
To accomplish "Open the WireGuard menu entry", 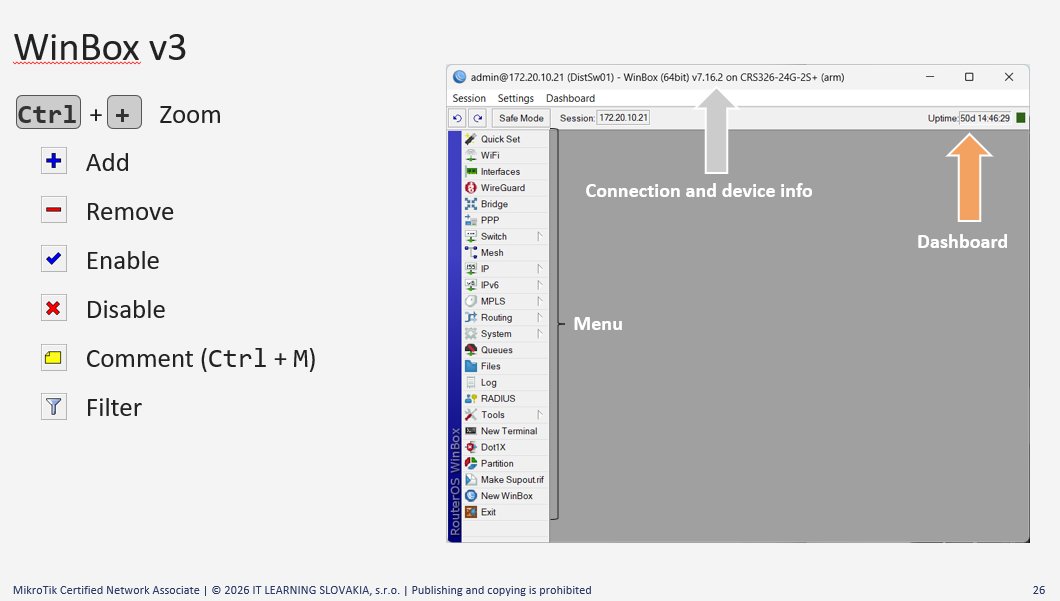I will coord(505,187).
